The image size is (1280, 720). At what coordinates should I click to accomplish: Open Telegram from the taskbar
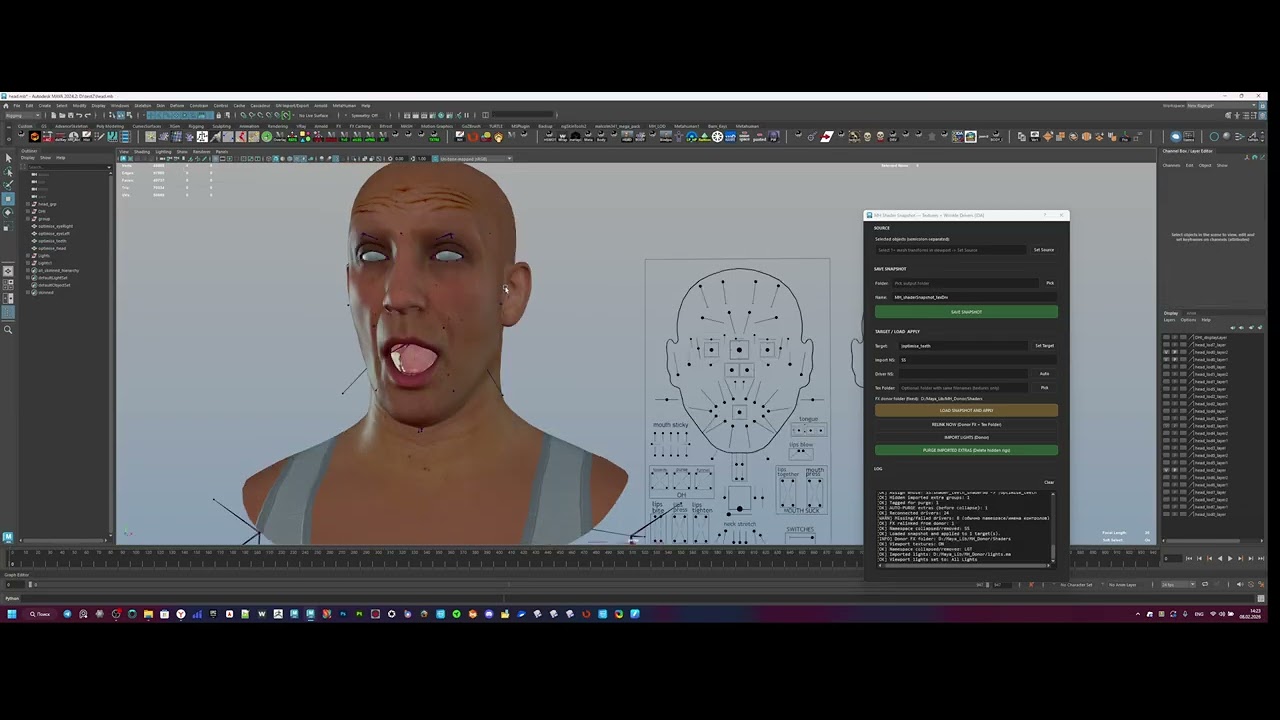pos(67,614)
